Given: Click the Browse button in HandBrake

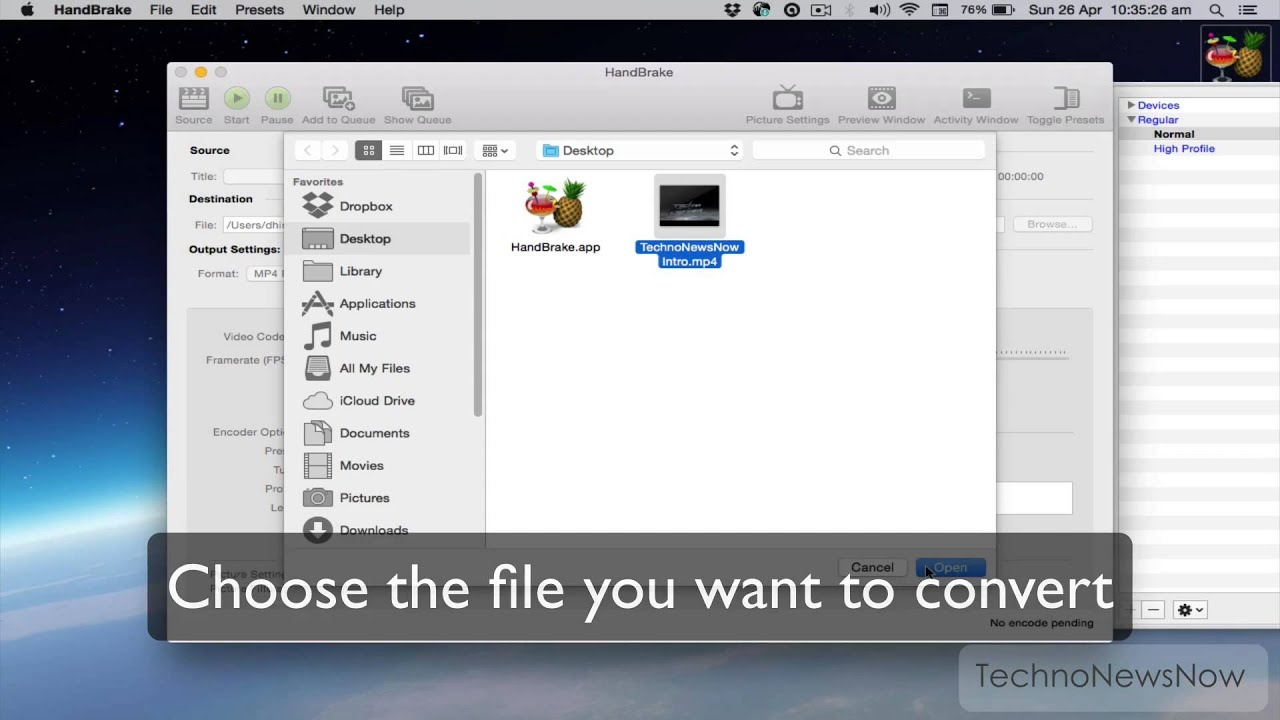Looking at the screenshot, I should tap(1052, 224).
